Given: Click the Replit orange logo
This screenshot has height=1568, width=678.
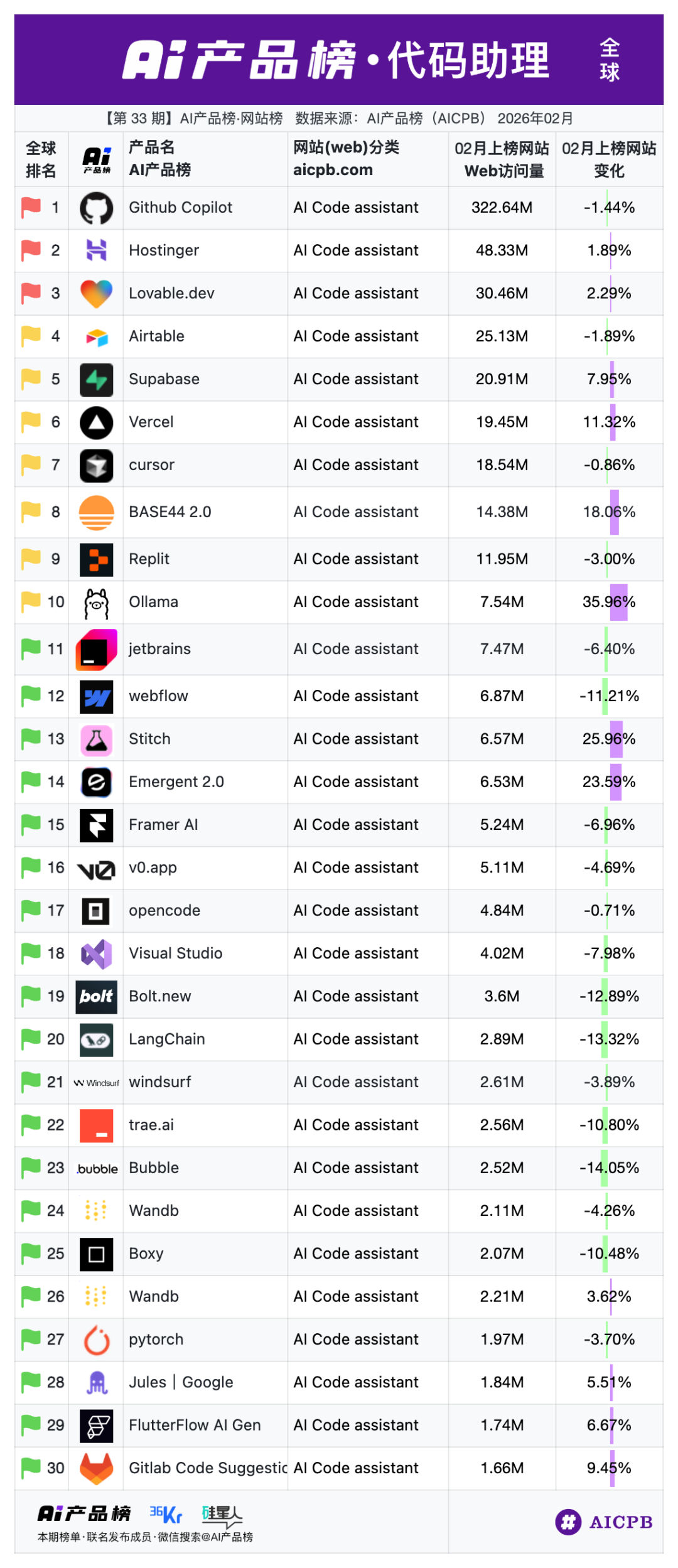Looking at the screenshot, I should click(96, 559).
